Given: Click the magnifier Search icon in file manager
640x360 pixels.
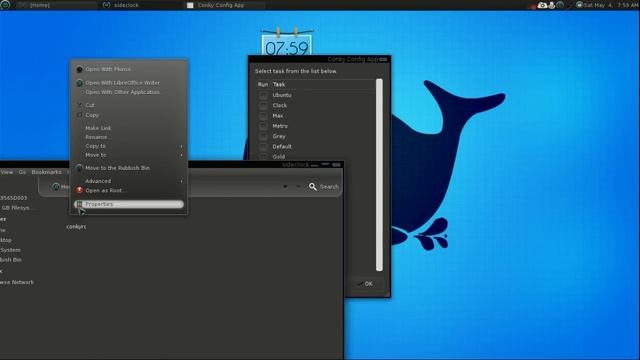Looking at the screenshot, I should click(313, 187).
